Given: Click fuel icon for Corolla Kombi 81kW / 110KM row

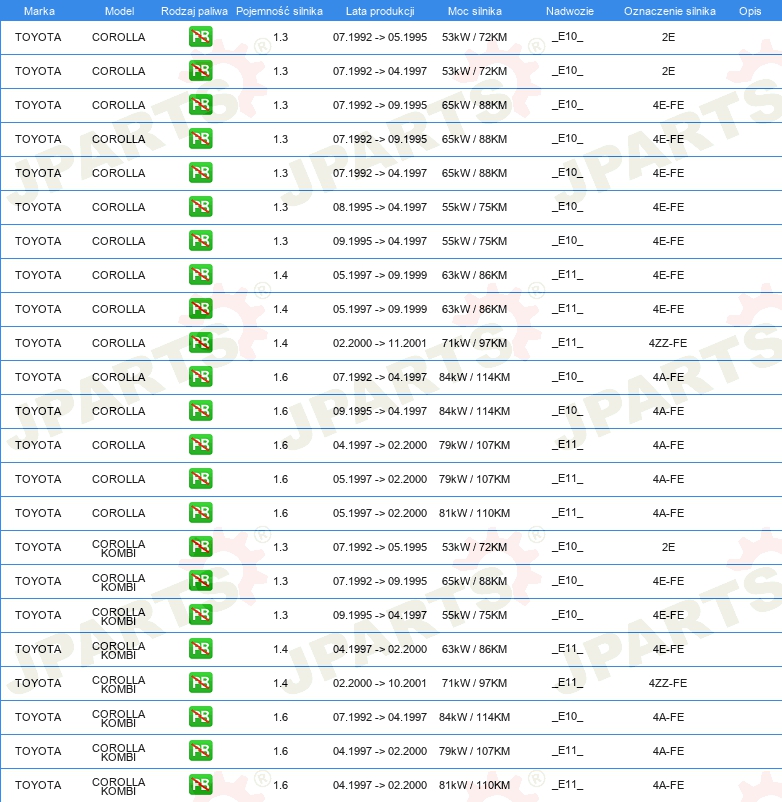Looking at the screenshot, I should click(200, 785).
